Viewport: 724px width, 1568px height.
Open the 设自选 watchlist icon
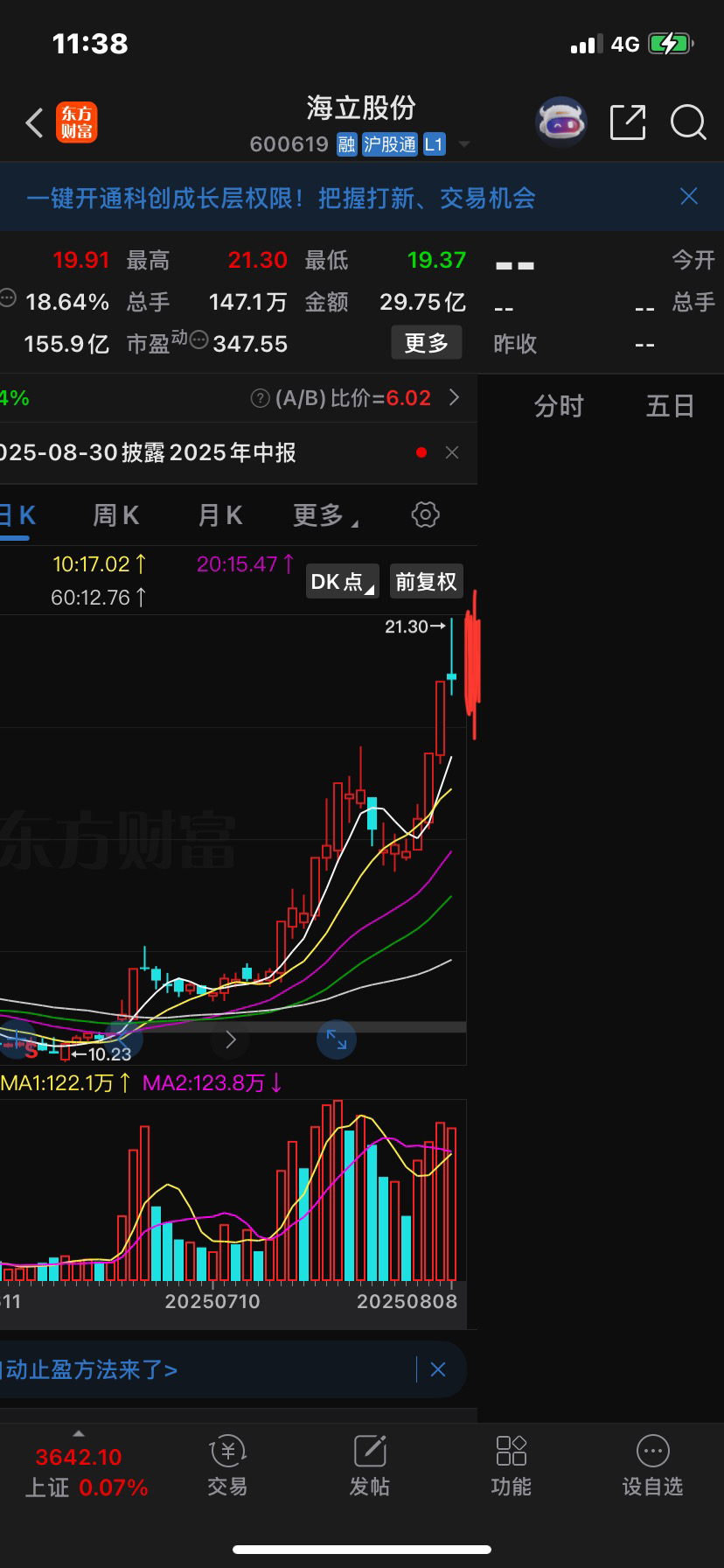(x=652, y=1467)
